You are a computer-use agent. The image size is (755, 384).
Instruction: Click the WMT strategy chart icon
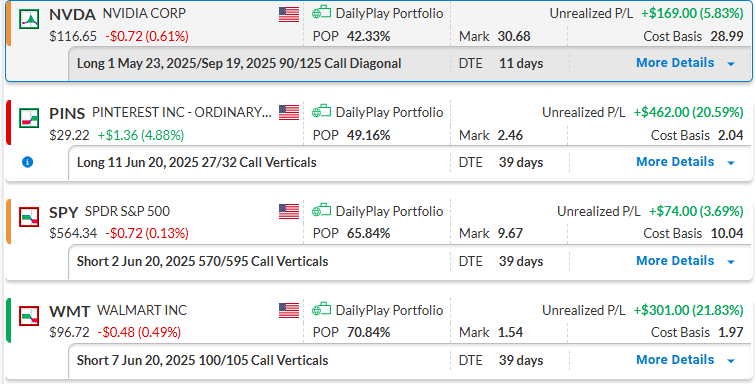point(29,316)
